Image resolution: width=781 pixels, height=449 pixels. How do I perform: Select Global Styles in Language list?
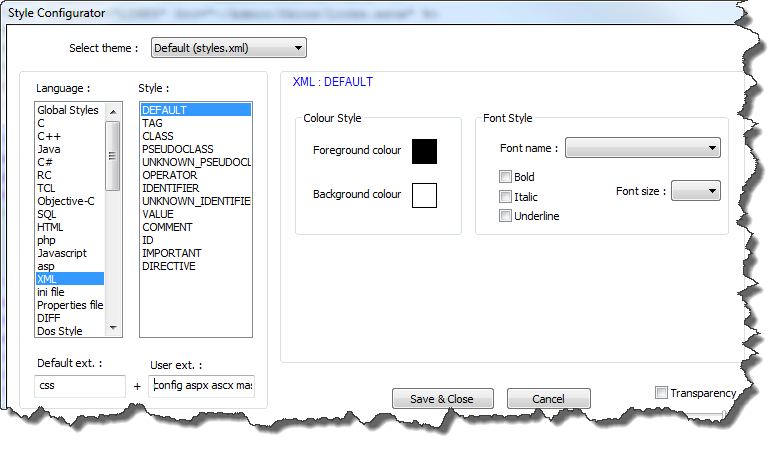[x=67, y=110]
